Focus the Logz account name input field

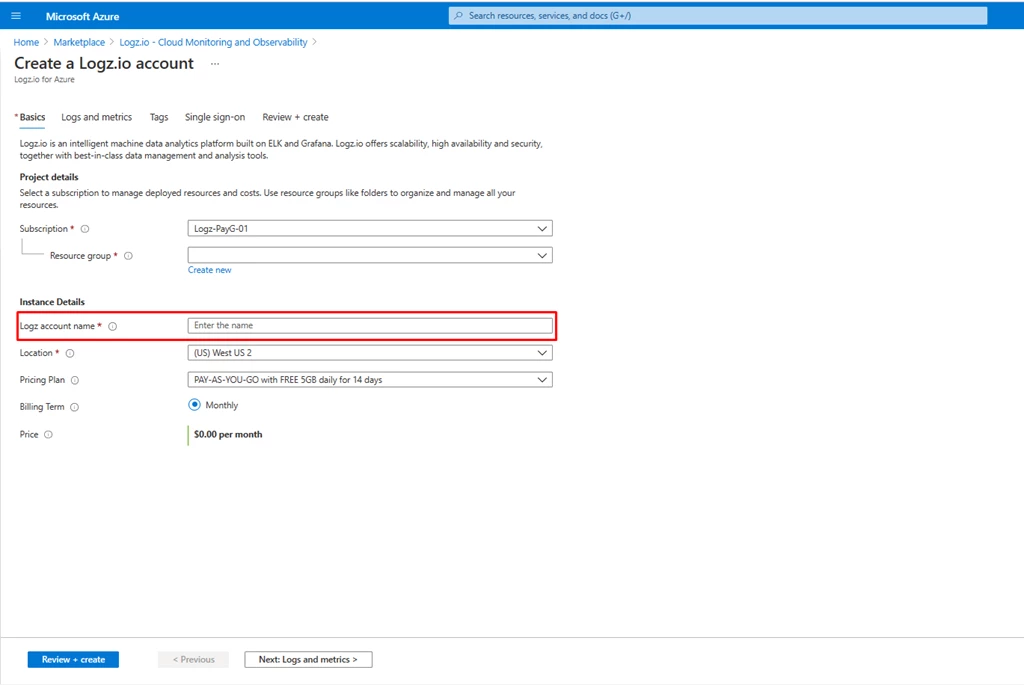(370, 325)
